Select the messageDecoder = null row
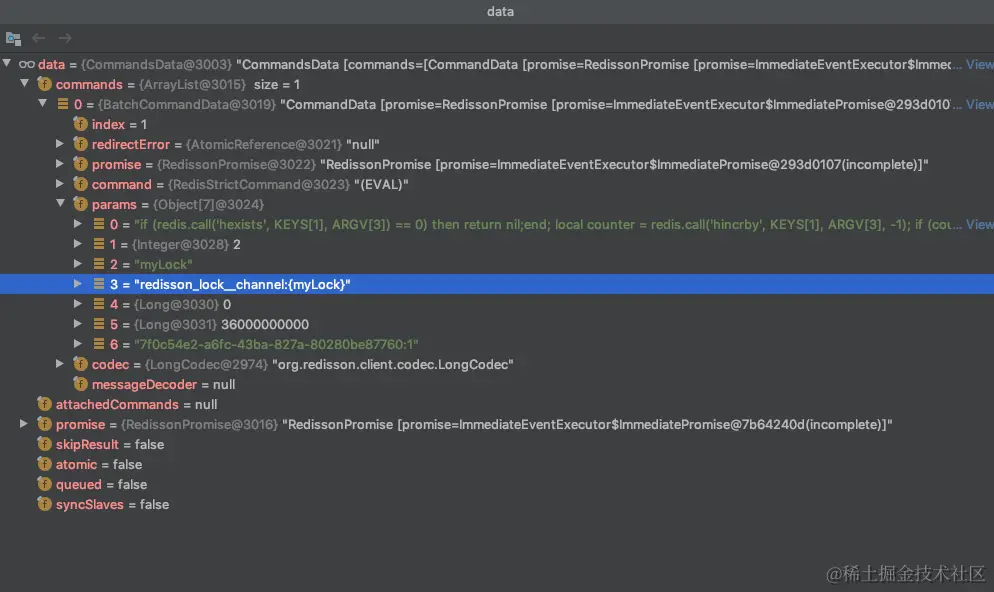The height and width of the screenshot is (592, 994). [x=497, y=384]
